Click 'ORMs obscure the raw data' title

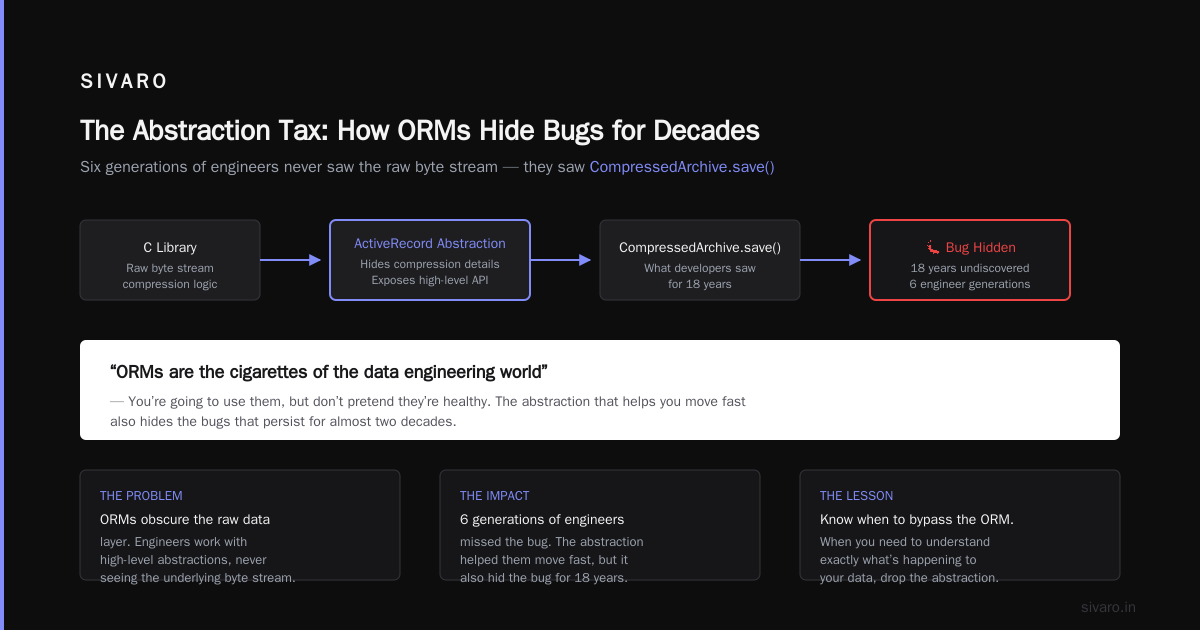coord(185,519)
